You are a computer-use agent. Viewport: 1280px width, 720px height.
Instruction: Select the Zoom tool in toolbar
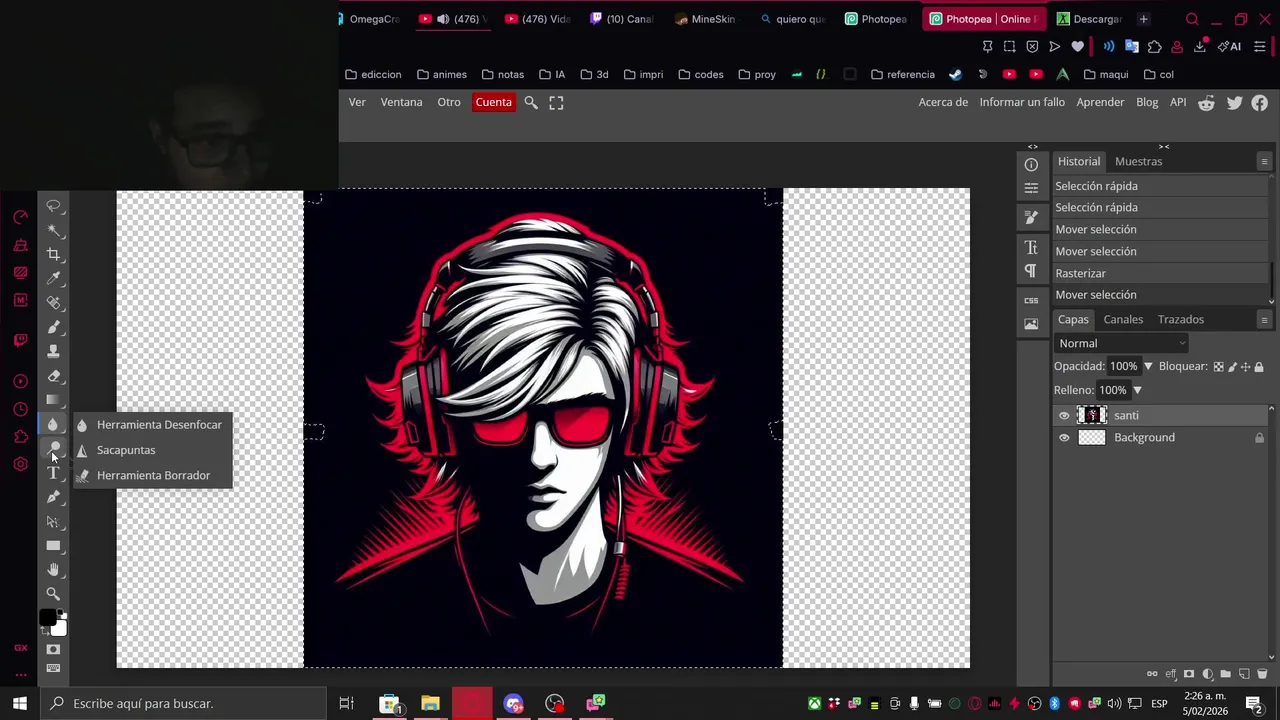(x=53, y=594)
